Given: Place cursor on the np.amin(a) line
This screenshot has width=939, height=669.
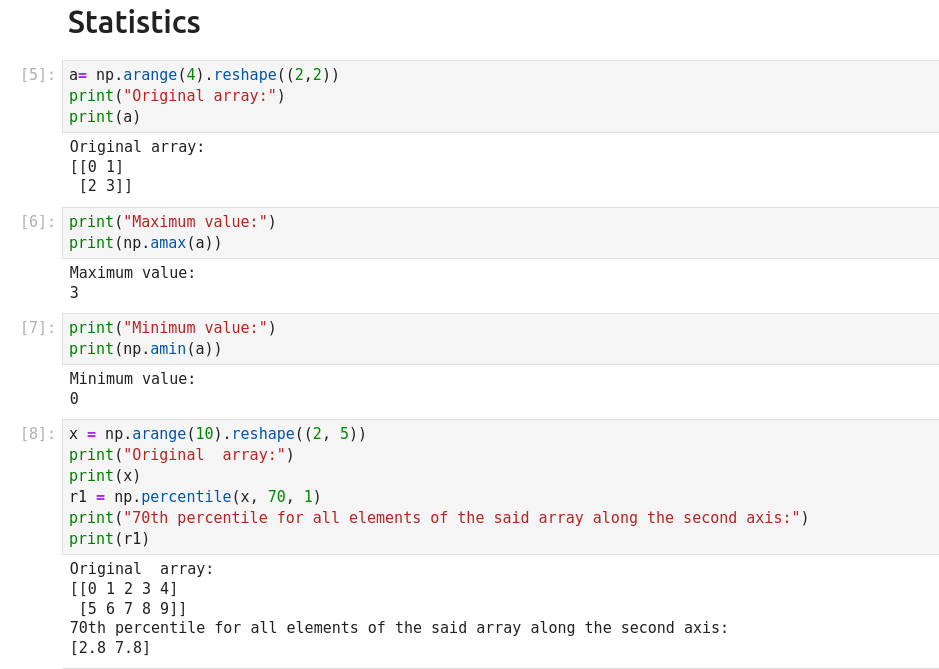Looking at the screenshot, I should 146,349.
